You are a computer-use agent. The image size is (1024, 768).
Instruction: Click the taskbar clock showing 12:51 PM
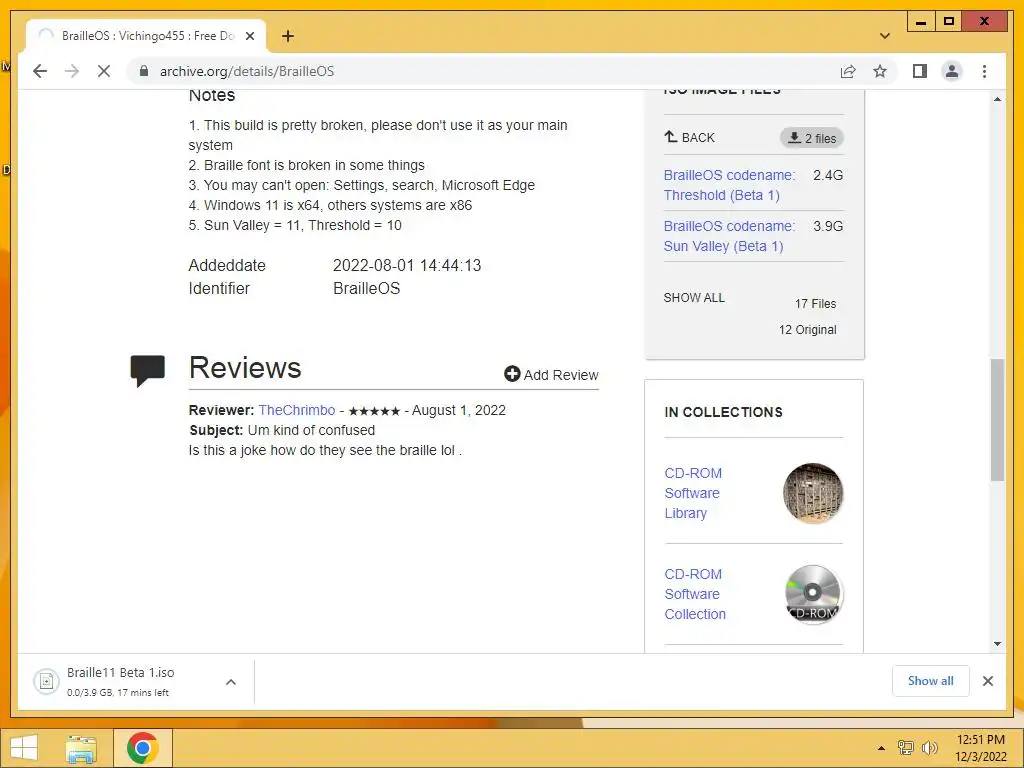(x=980, y=748)
